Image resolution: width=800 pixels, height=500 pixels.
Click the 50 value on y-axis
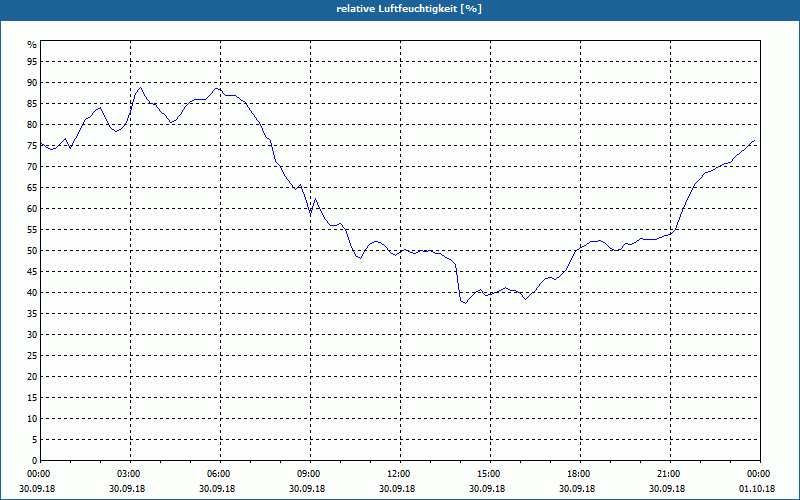32,251
